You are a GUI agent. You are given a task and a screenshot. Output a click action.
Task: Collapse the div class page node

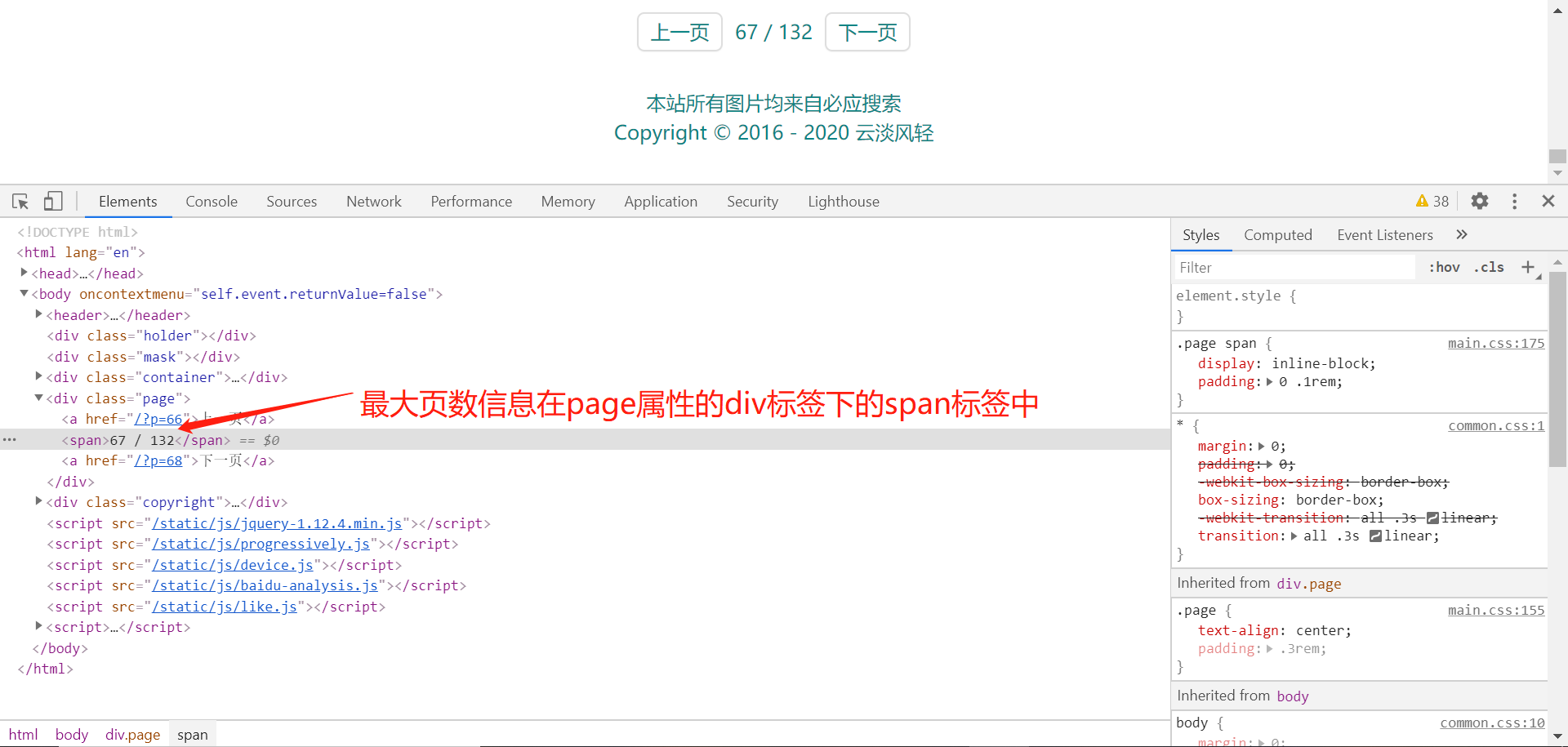pyautogui.click(x=39, y=398)
